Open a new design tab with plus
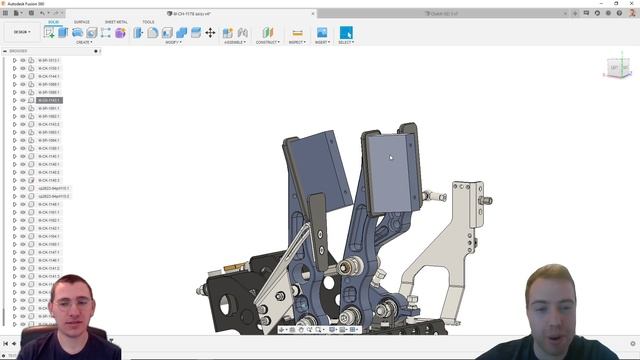 [x=575, y=13]
